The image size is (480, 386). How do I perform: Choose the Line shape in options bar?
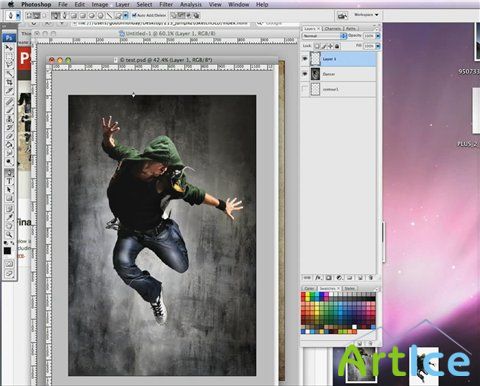109,16
